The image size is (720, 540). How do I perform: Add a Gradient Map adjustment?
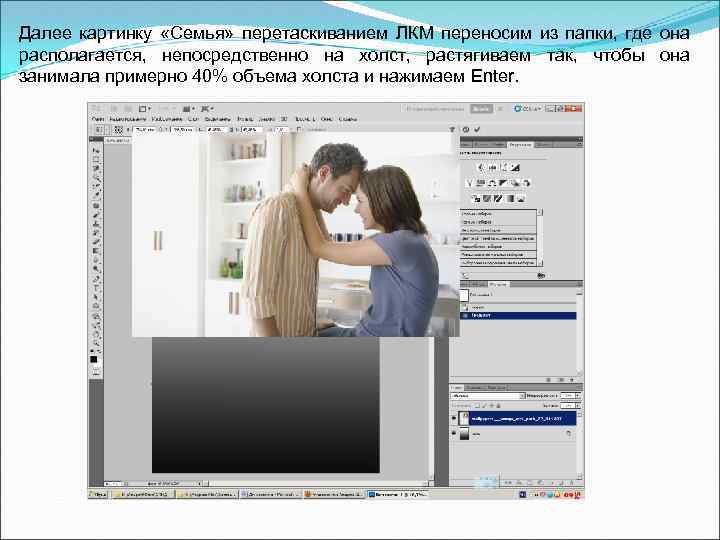[510, 198]
